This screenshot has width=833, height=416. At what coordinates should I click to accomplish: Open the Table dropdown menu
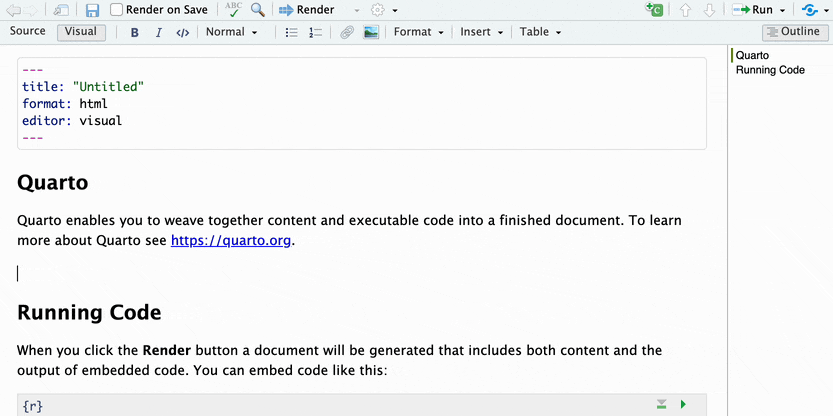(540, 32)
